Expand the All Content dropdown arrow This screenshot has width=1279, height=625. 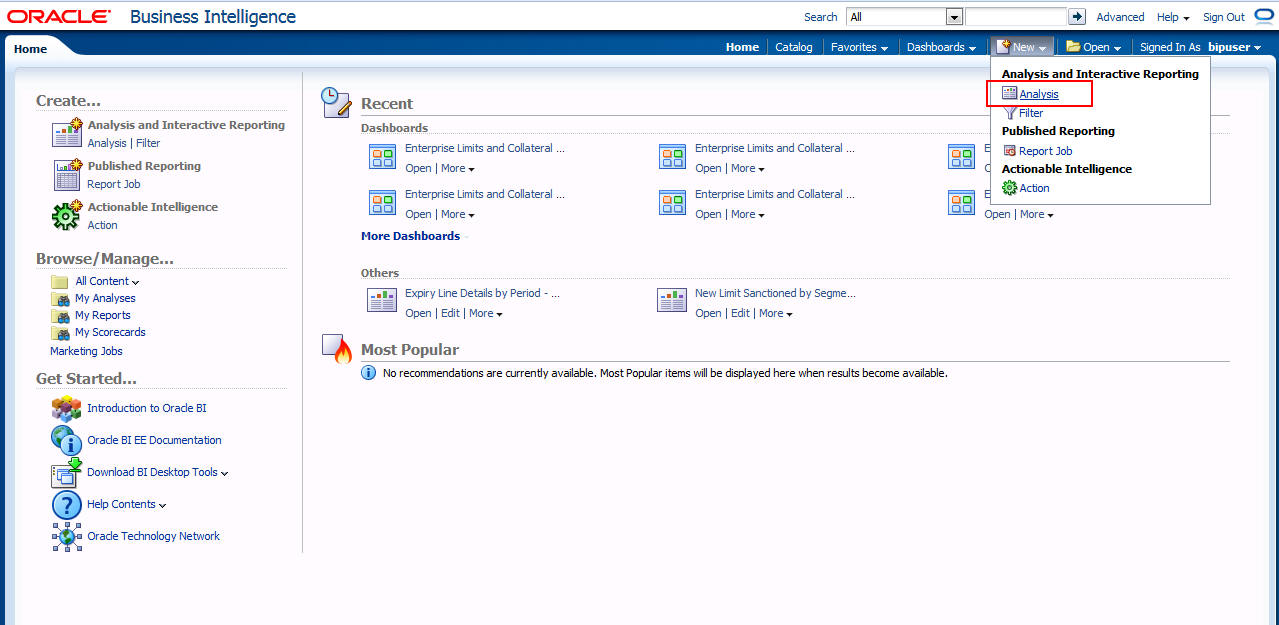coord(135,282)
